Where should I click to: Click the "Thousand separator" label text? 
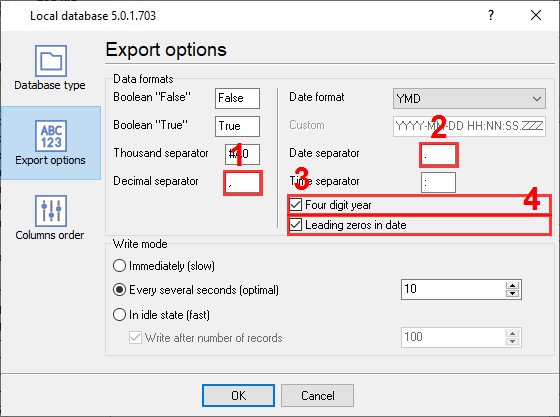click(x=161, y=153)
